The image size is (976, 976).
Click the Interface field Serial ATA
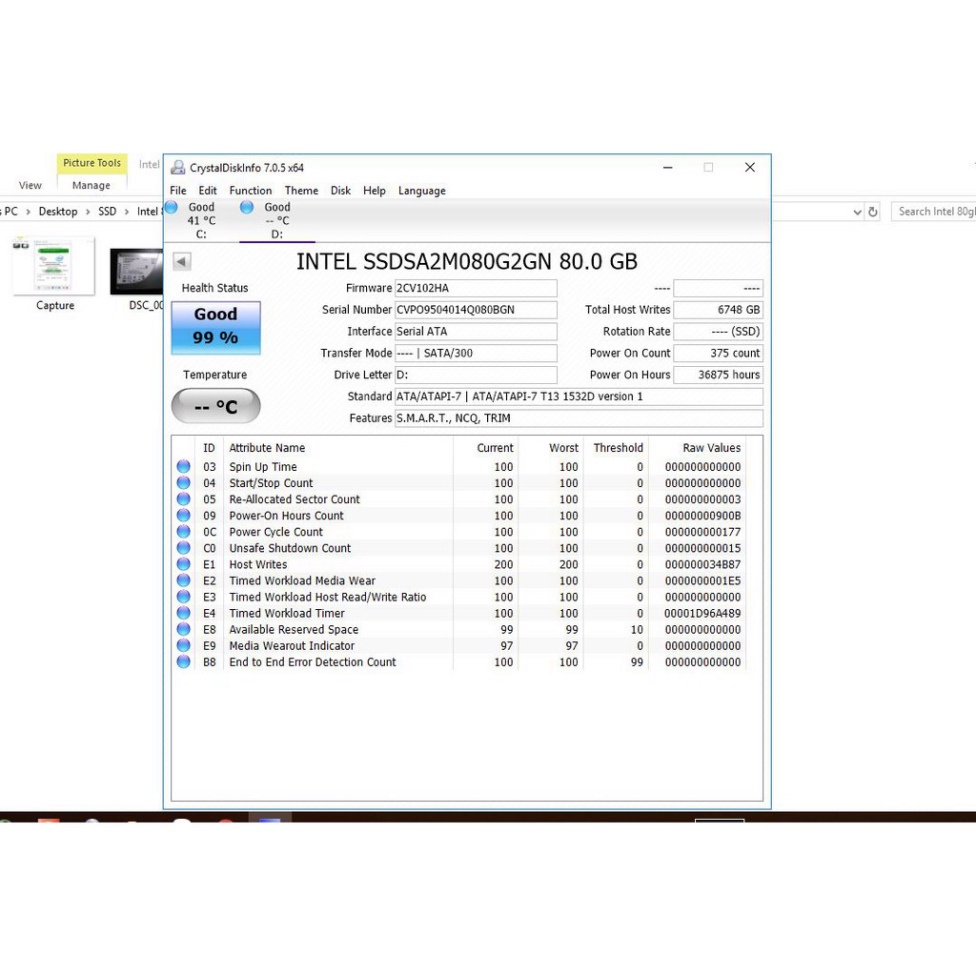(x=476, y=332)
